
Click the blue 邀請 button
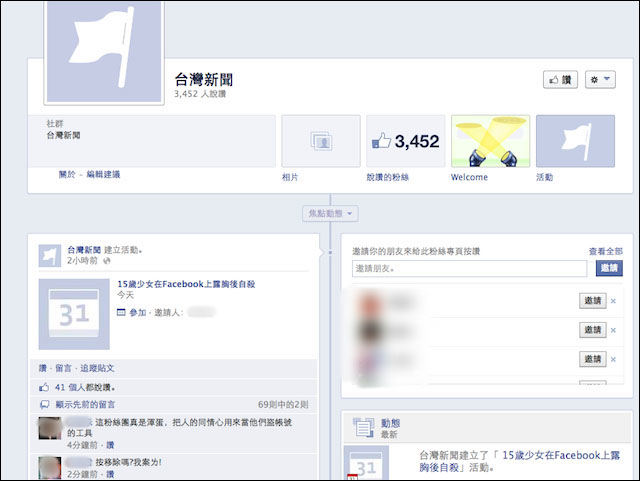point(609,268)
